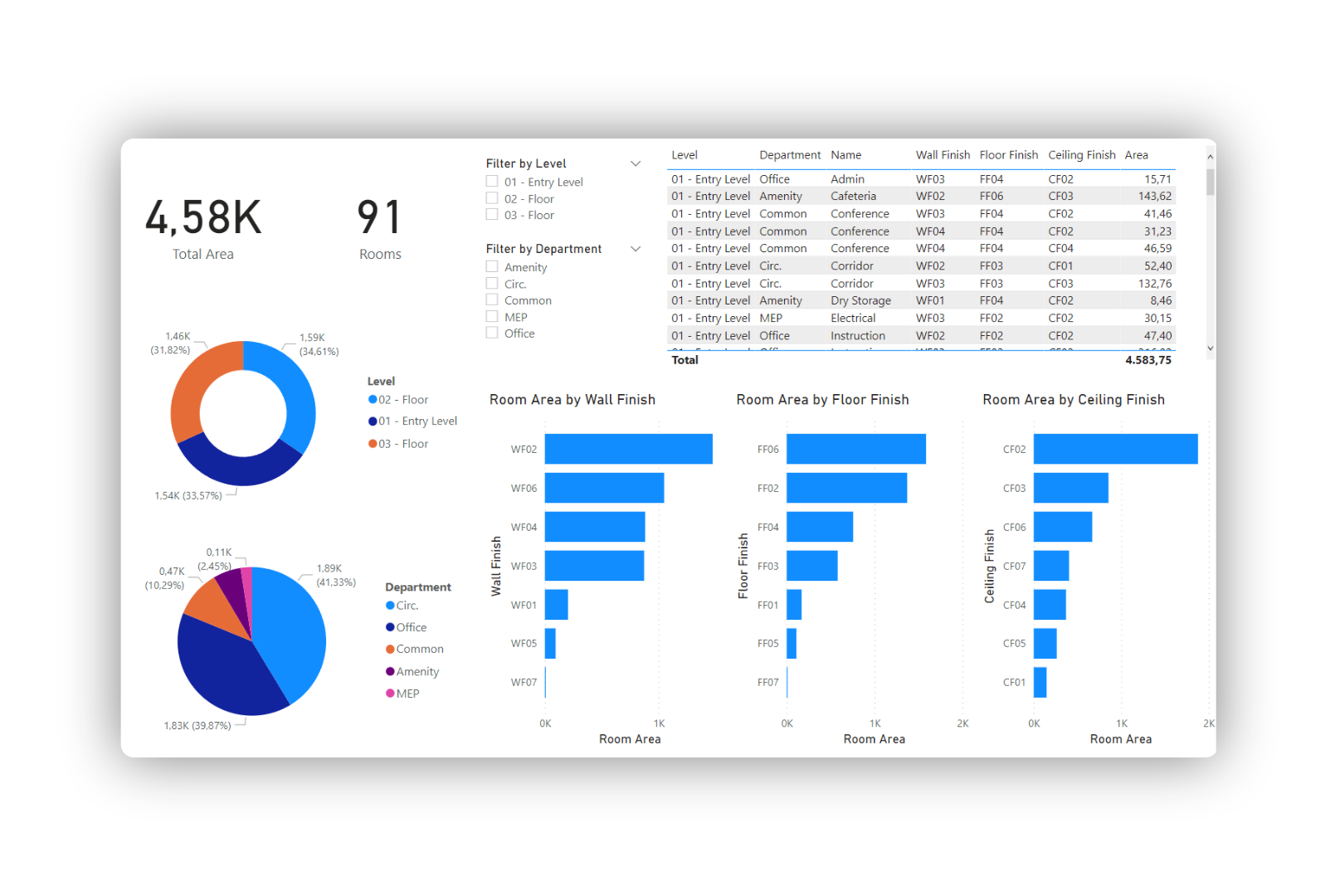Collapse the Filter by Level chevron
1340x896 pixels.
(x=636, y=163)
